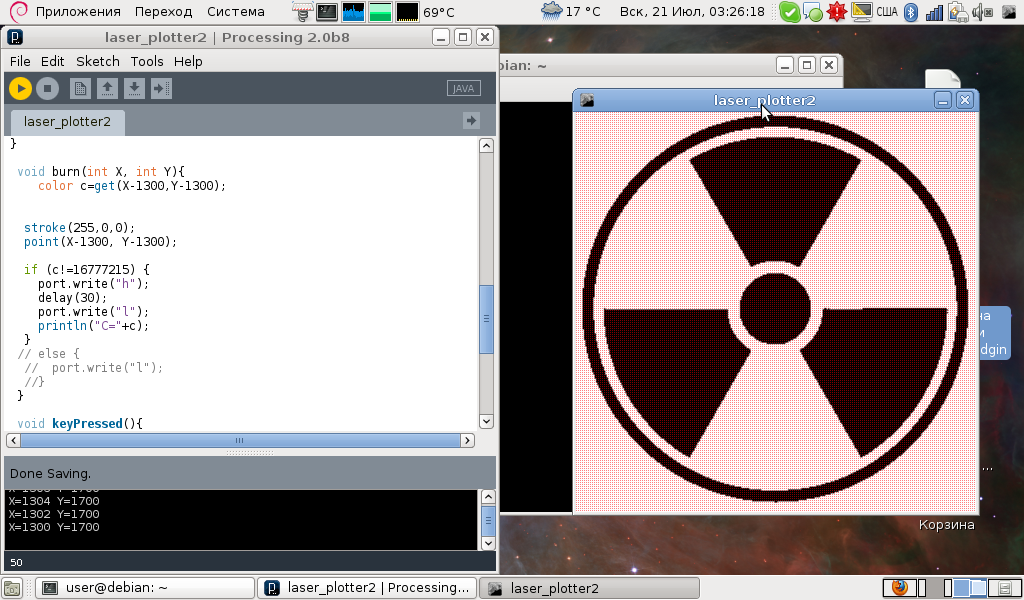Open the tab menu arrow in Processing
The image size is (1024, 600).
pyautogui.click(x=471, y=120)
